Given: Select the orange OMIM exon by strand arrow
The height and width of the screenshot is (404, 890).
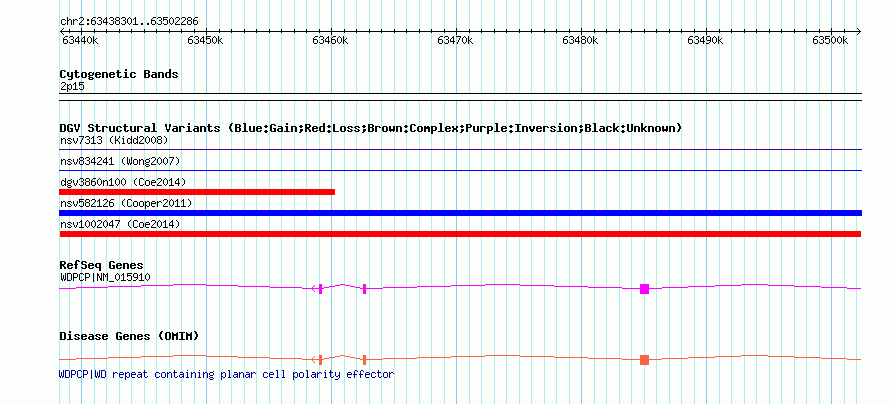Looking at the screenshot, I should 321,360.
